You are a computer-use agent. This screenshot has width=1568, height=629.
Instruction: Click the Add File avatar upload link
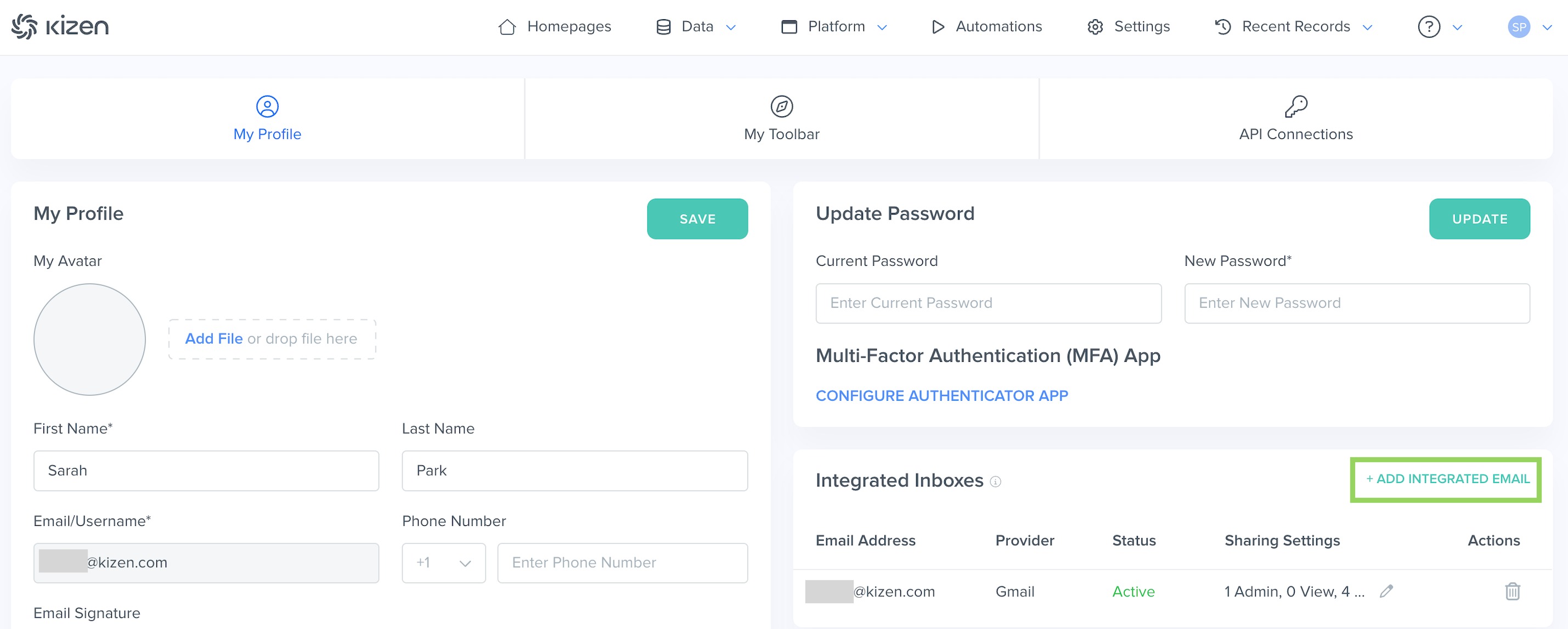tap(213, 339)
